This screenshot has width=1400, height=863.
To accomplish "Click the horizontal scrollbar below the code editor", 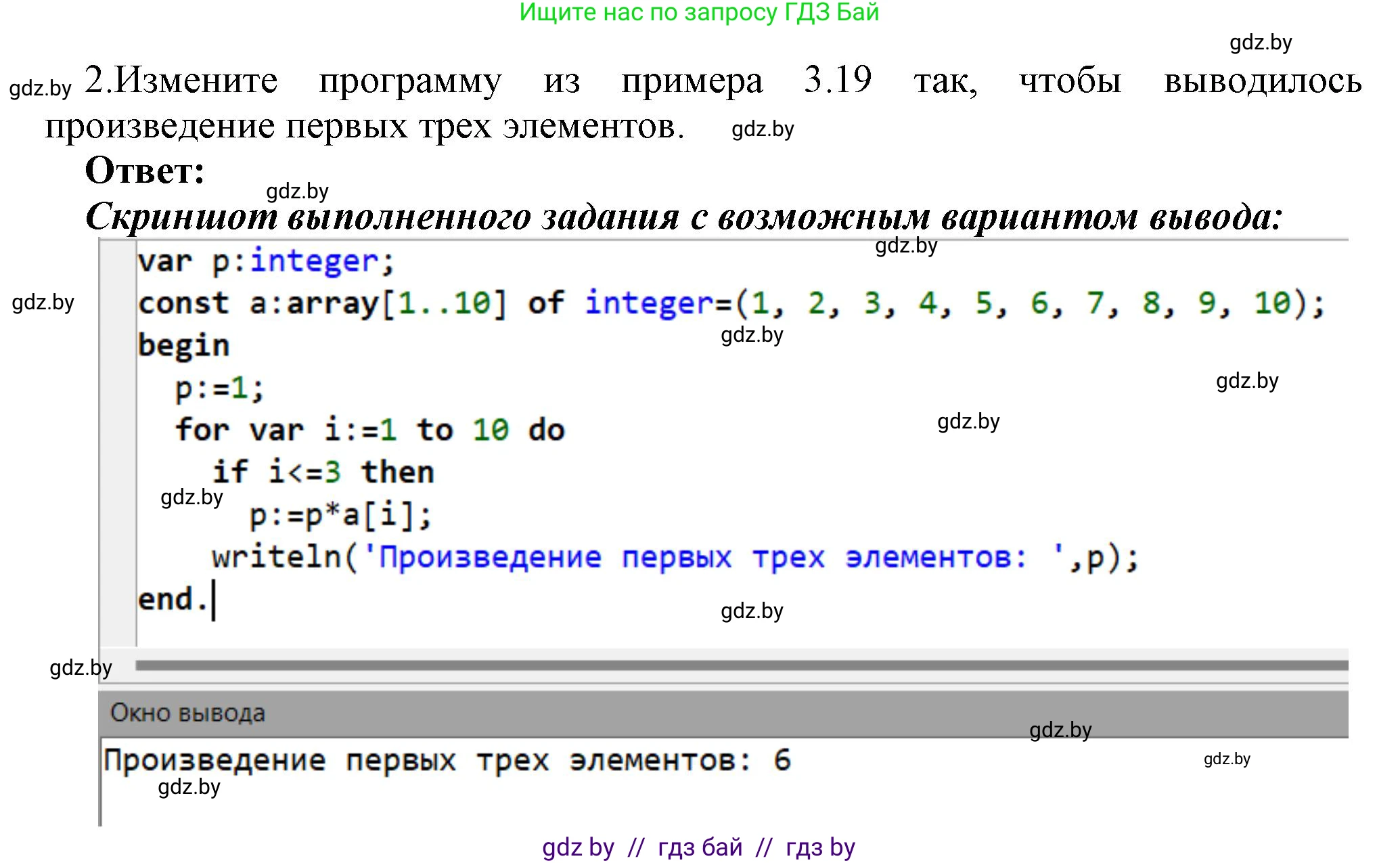I will pyautogui.click(x=741, y=666).
